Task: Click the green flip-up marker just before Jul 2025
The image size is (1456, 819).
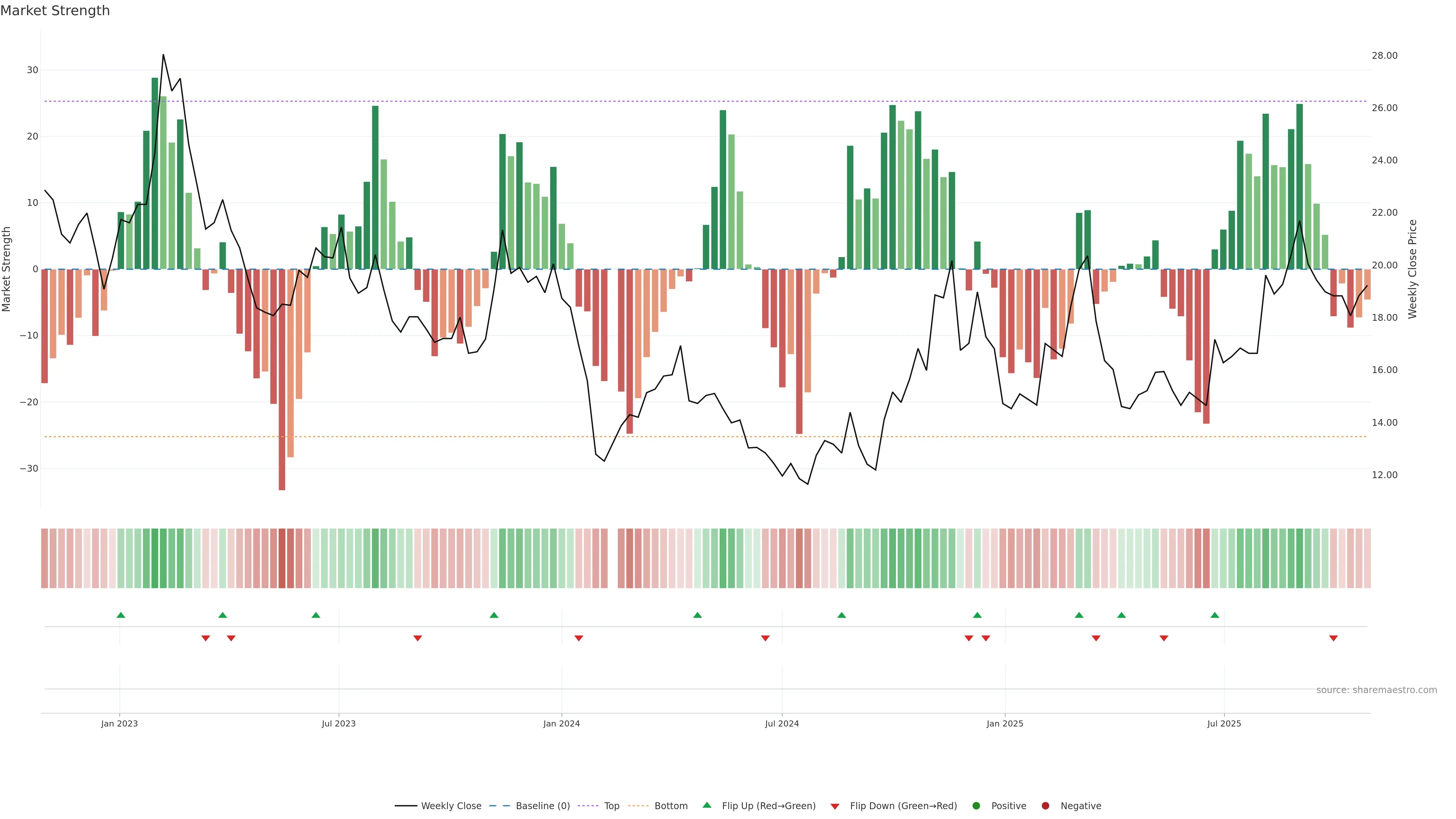Action: pyautogui.click(x=1214, y=615)
